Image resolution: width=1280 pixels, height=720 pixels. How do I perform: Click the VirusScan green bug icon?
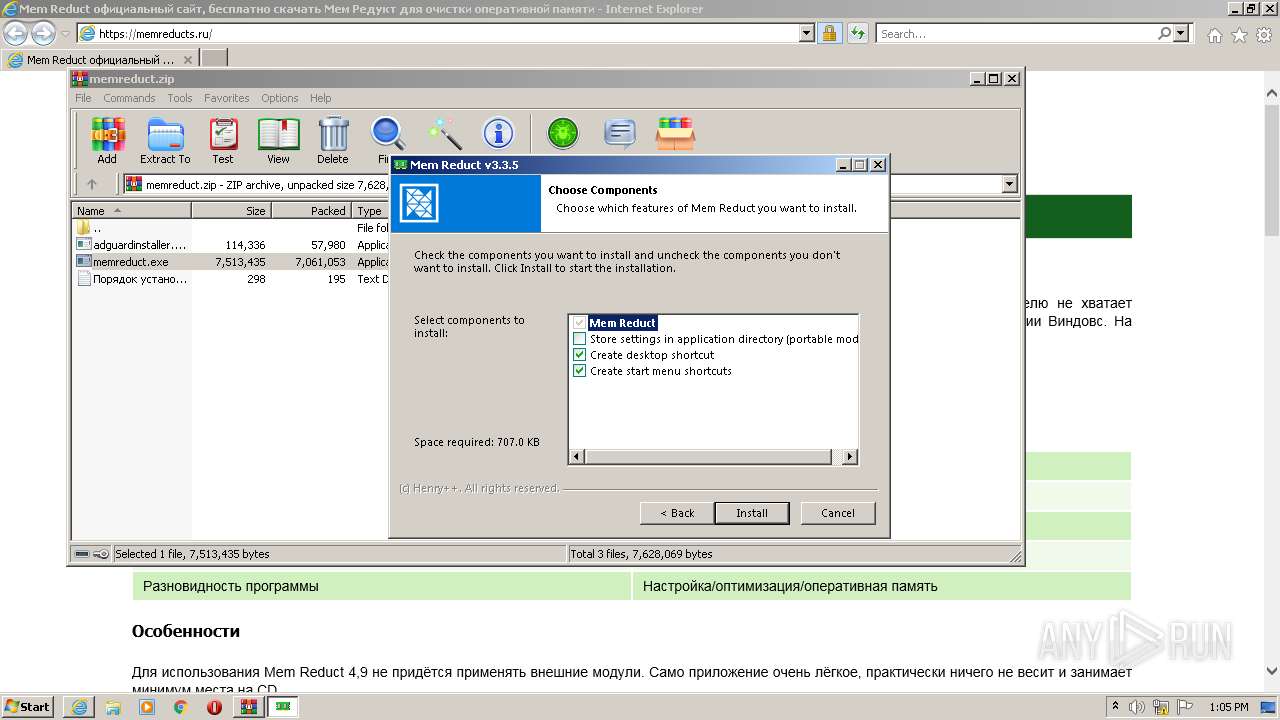563,134
